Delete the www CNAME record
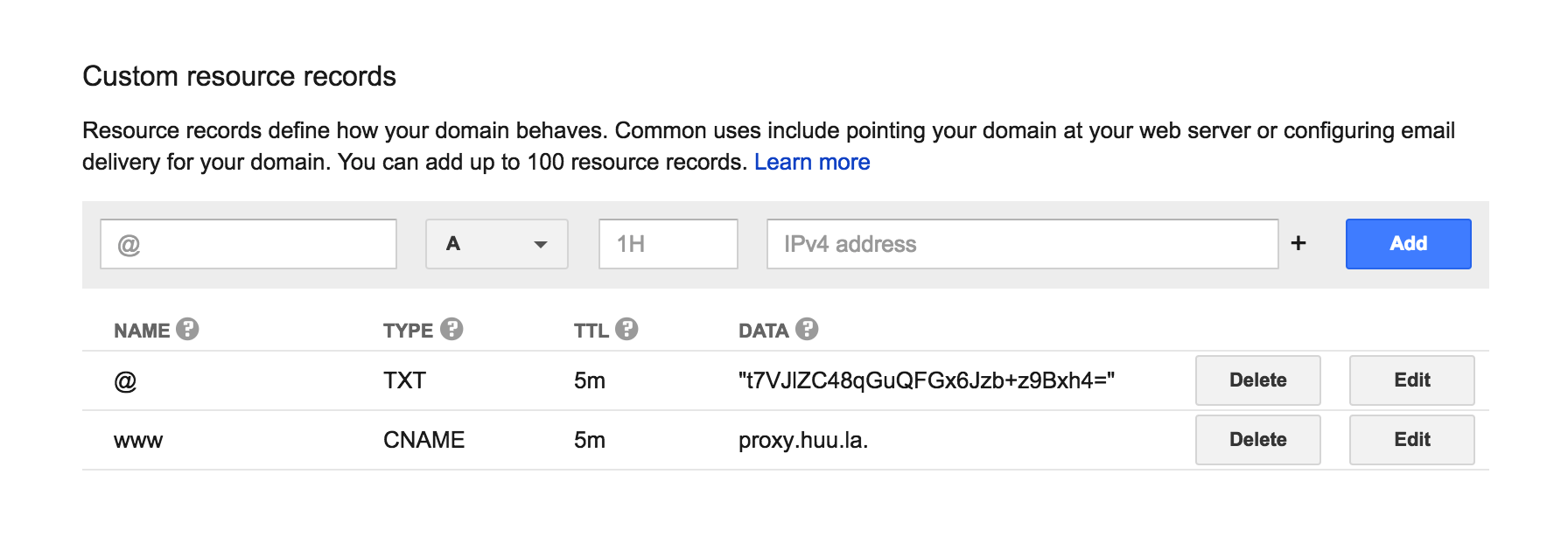 [1257, 440]
